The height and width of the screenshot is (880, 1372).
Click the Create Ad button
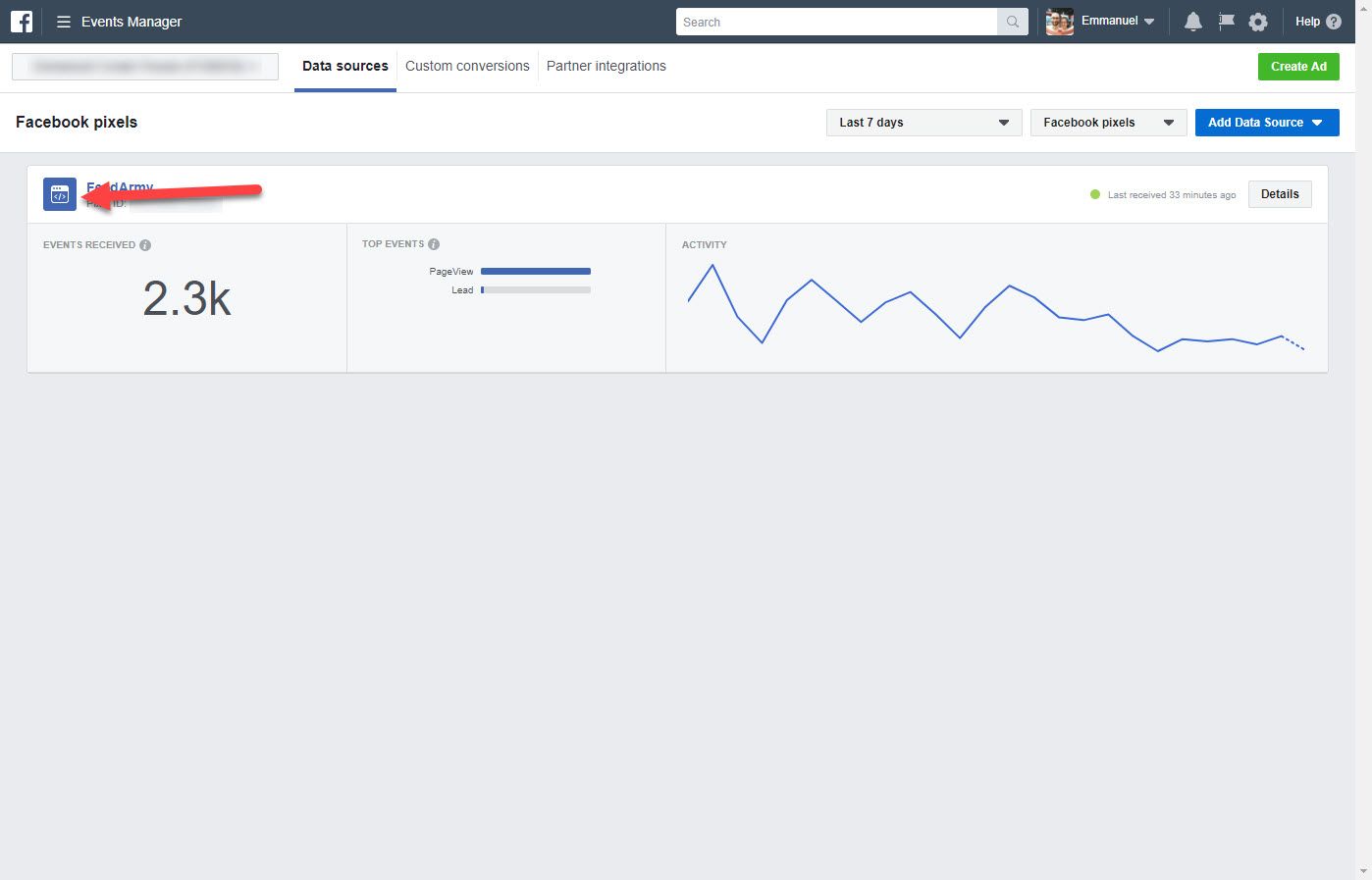(1298, 66)
